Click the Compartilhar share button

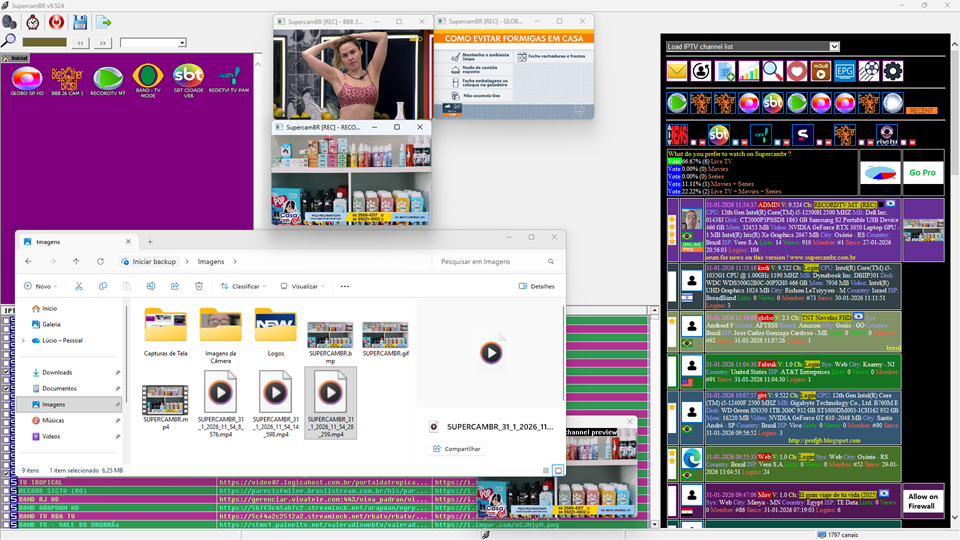point(456,449)
